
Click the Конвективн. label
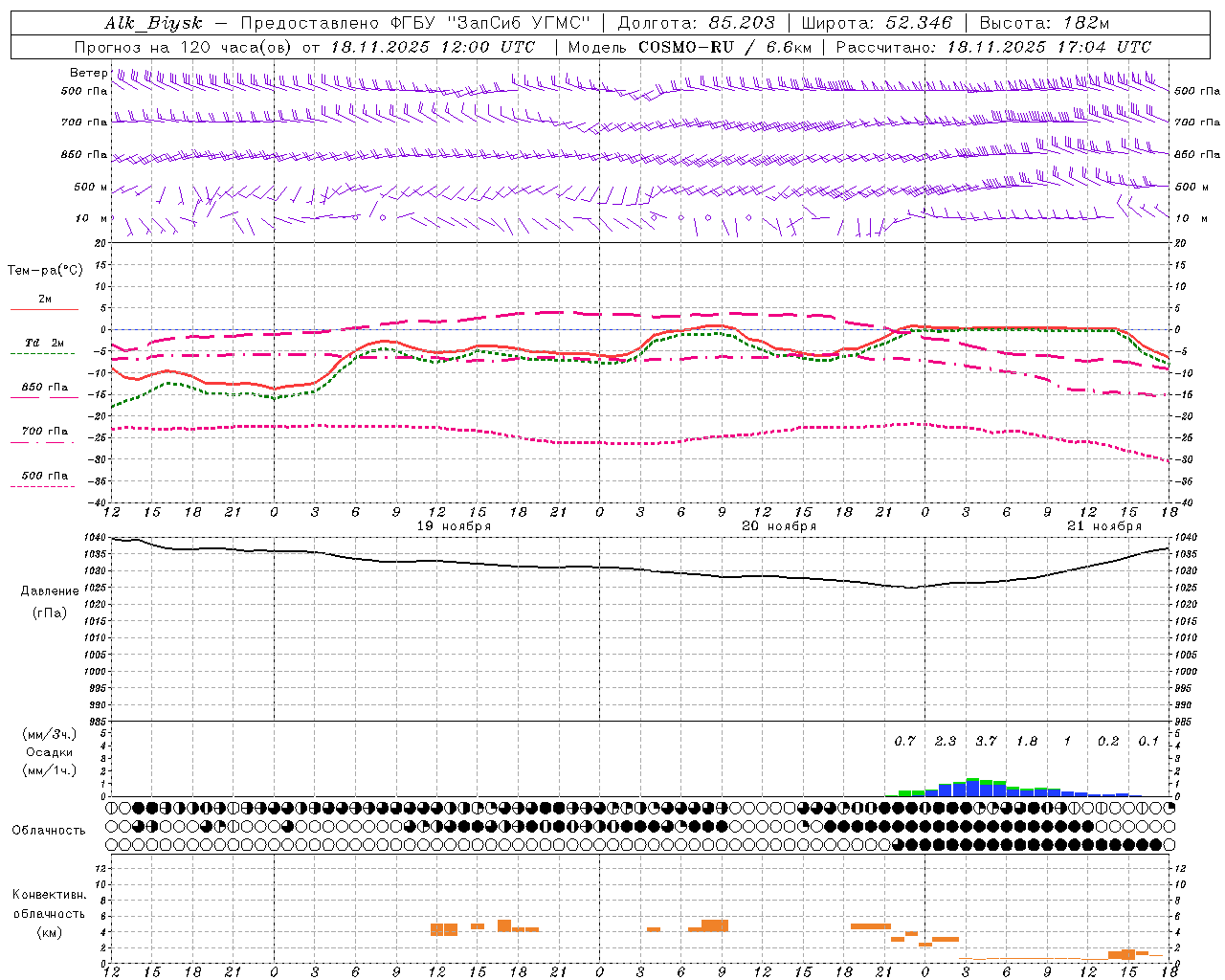pyautogui.click(x=49, y=895)
